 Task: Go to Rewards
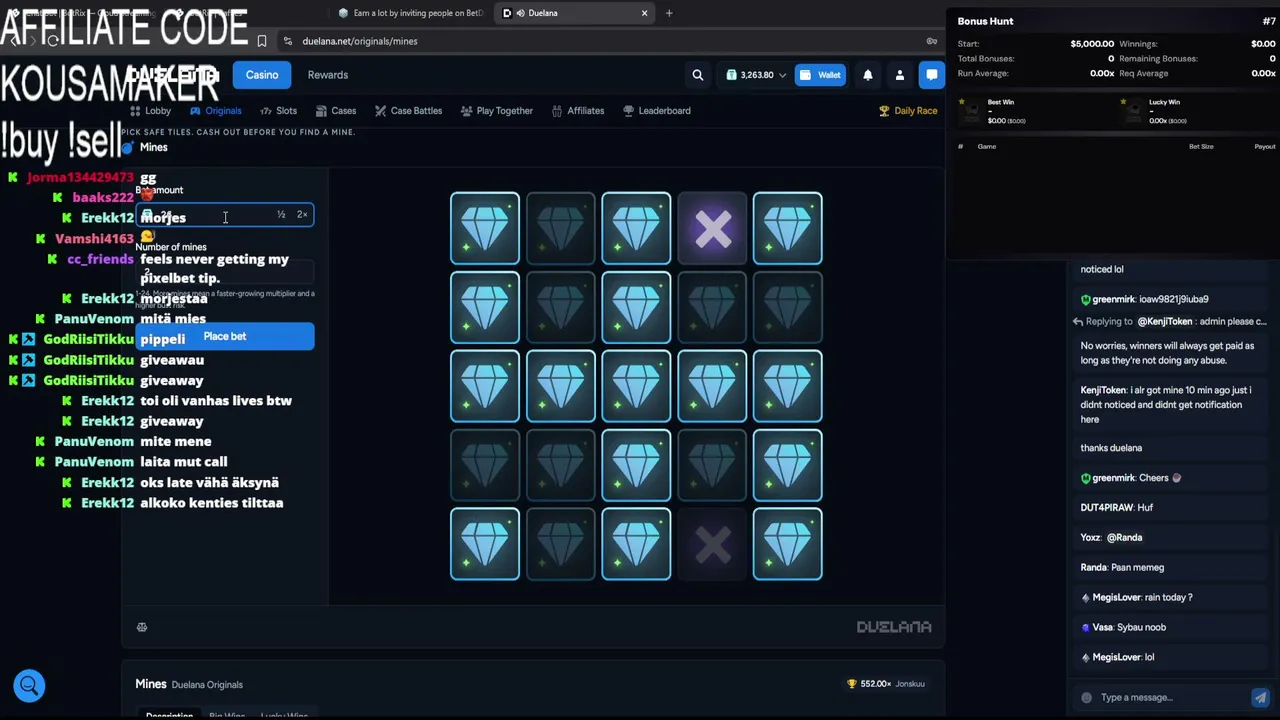[328, 75]
